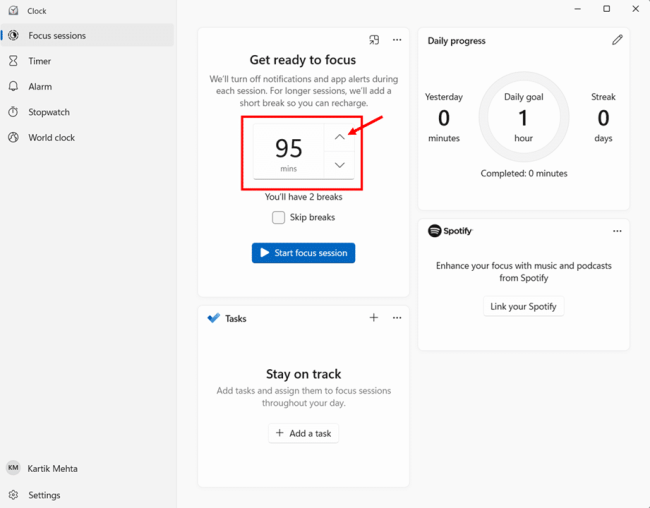Click the Streak 0 days value
This screenshot has height=508, width=650.
603,118
